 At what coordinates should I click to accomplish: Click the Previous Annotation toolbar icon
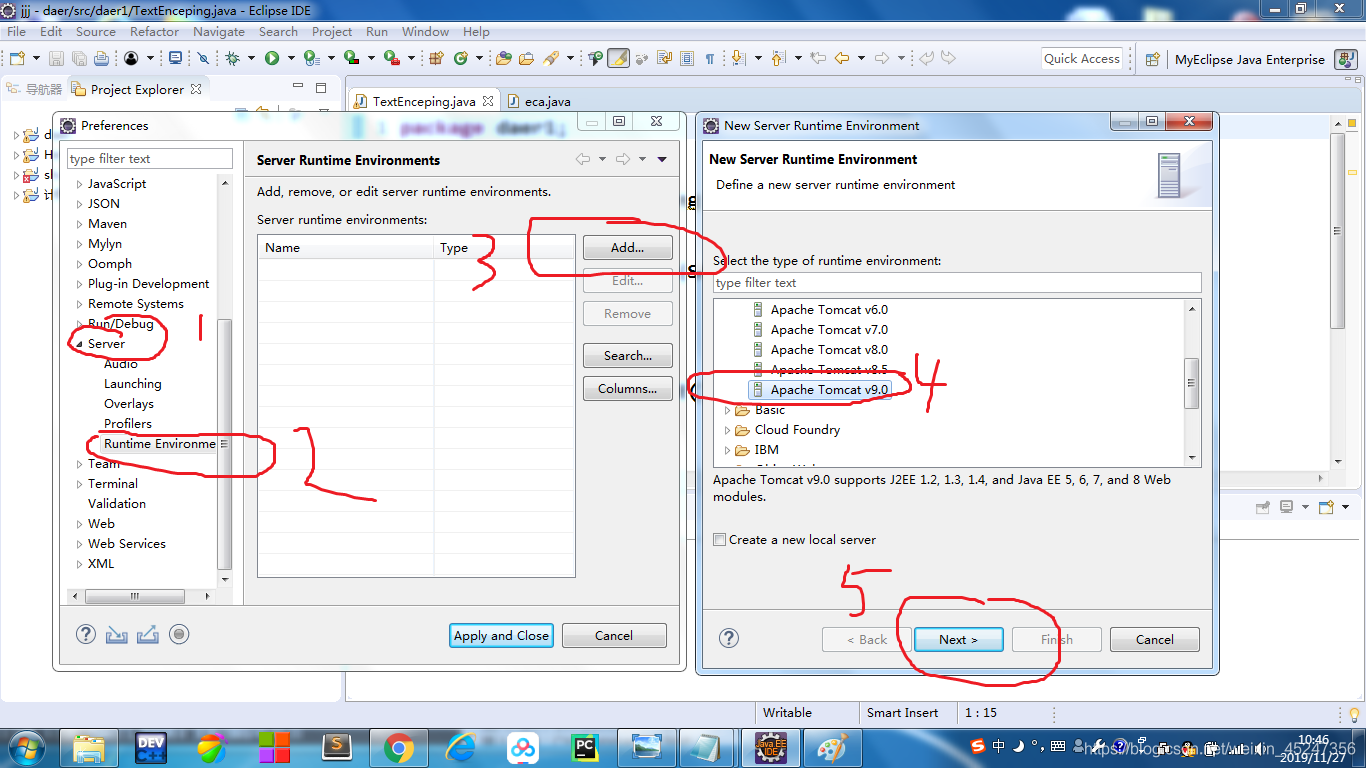(780, 59)
